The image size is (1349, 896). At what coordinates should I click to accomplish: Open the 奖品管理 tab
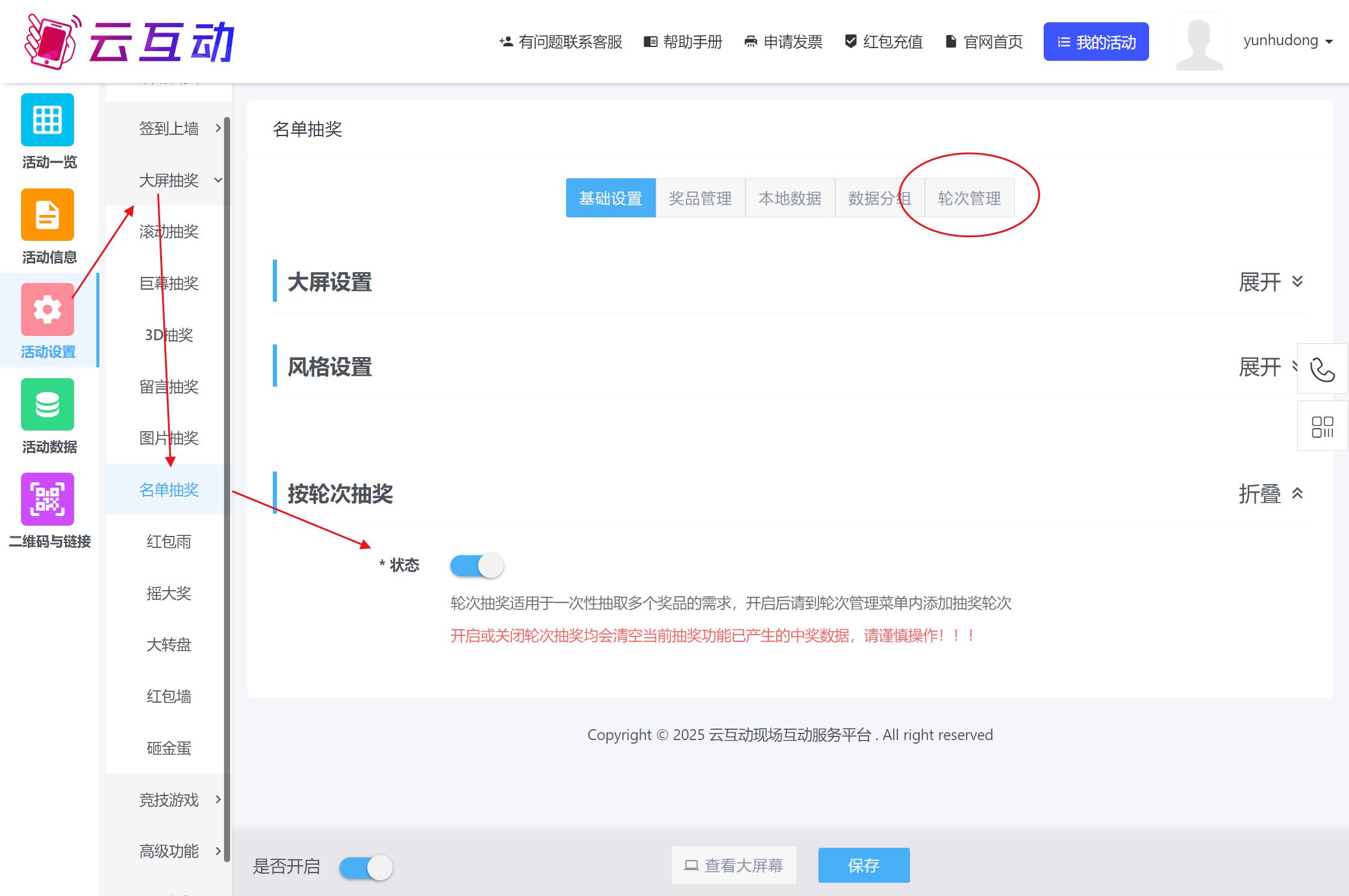[700, 198]
